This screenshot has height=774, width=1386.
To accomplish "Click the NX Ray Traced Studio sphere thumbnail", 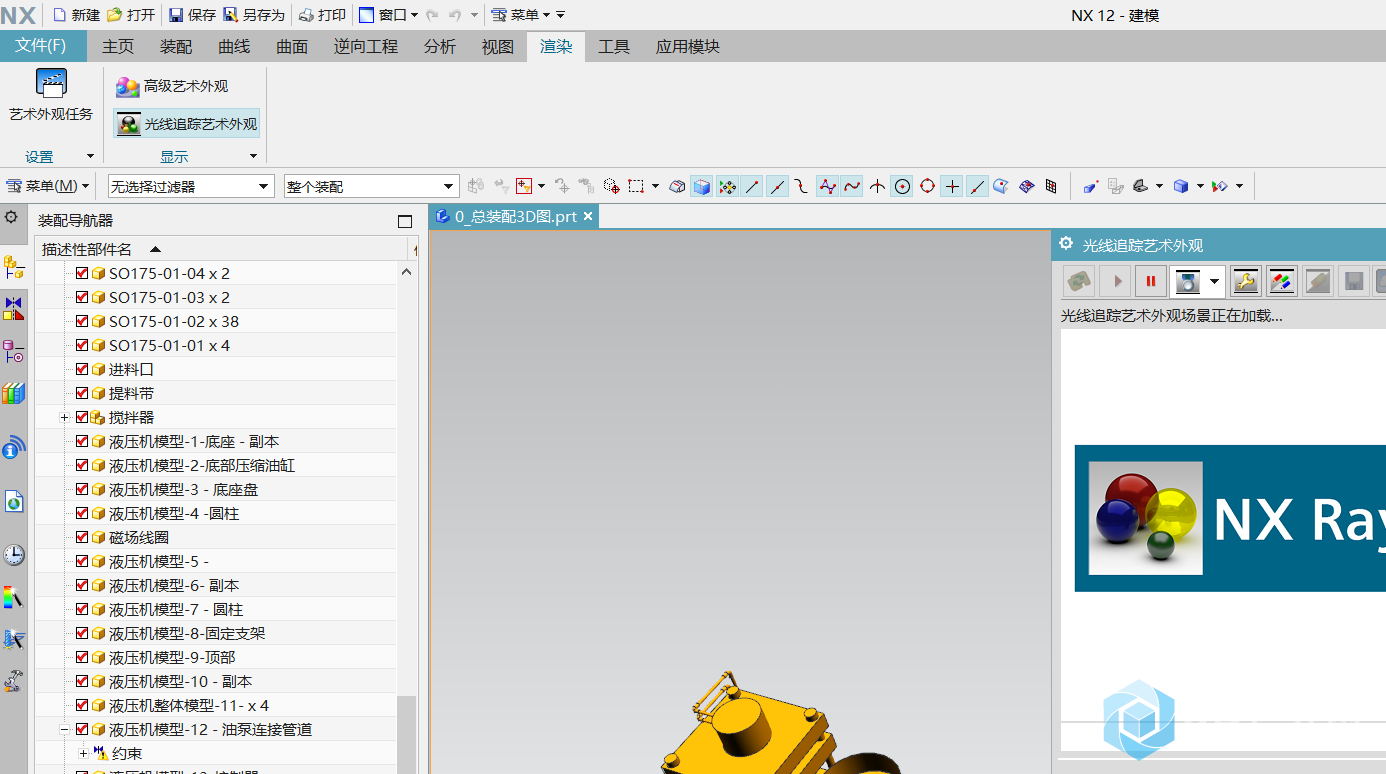I will coord(1145,518).
